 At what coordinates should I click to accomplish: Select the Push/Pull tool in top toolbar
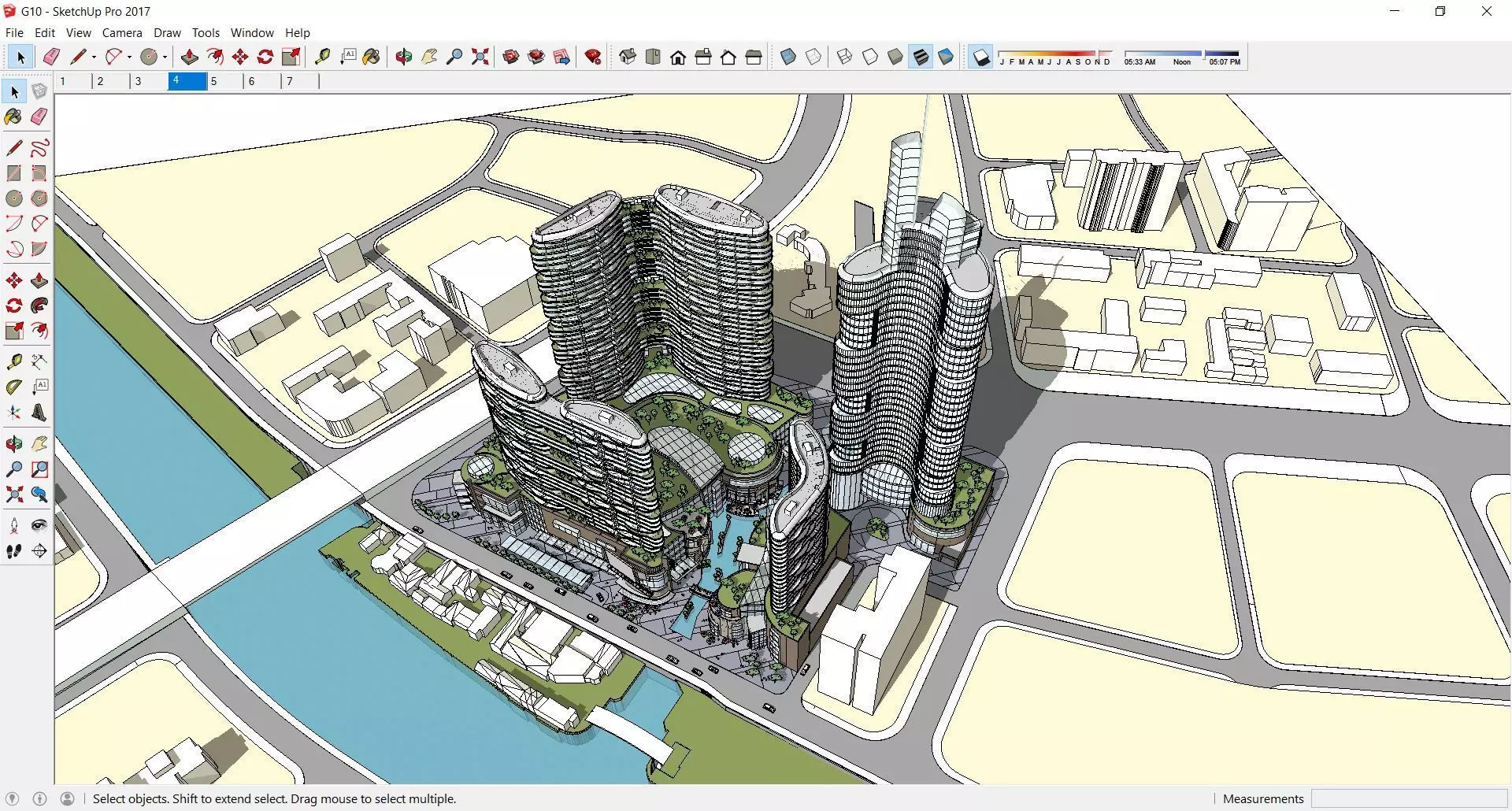pos(189,57)
